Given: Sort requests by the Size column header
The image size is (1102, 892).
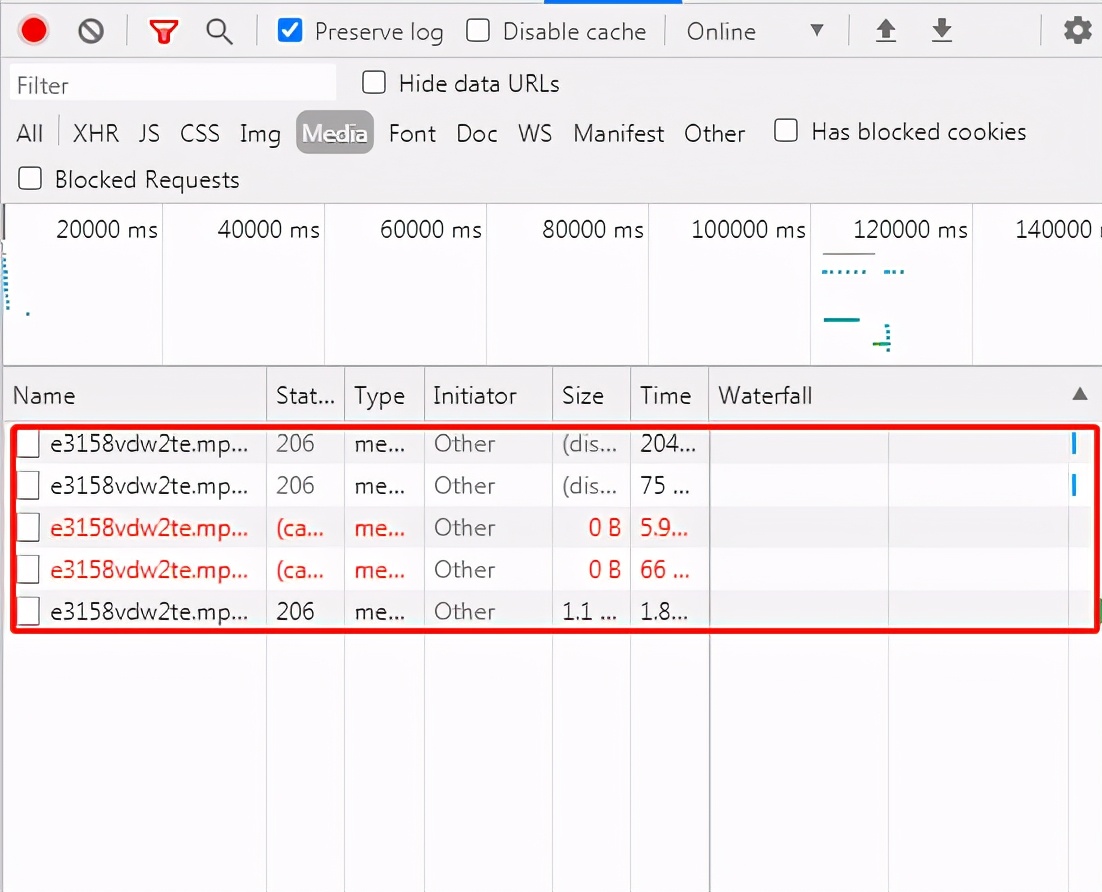Looking at the screenshot, I should coord(582,396).
